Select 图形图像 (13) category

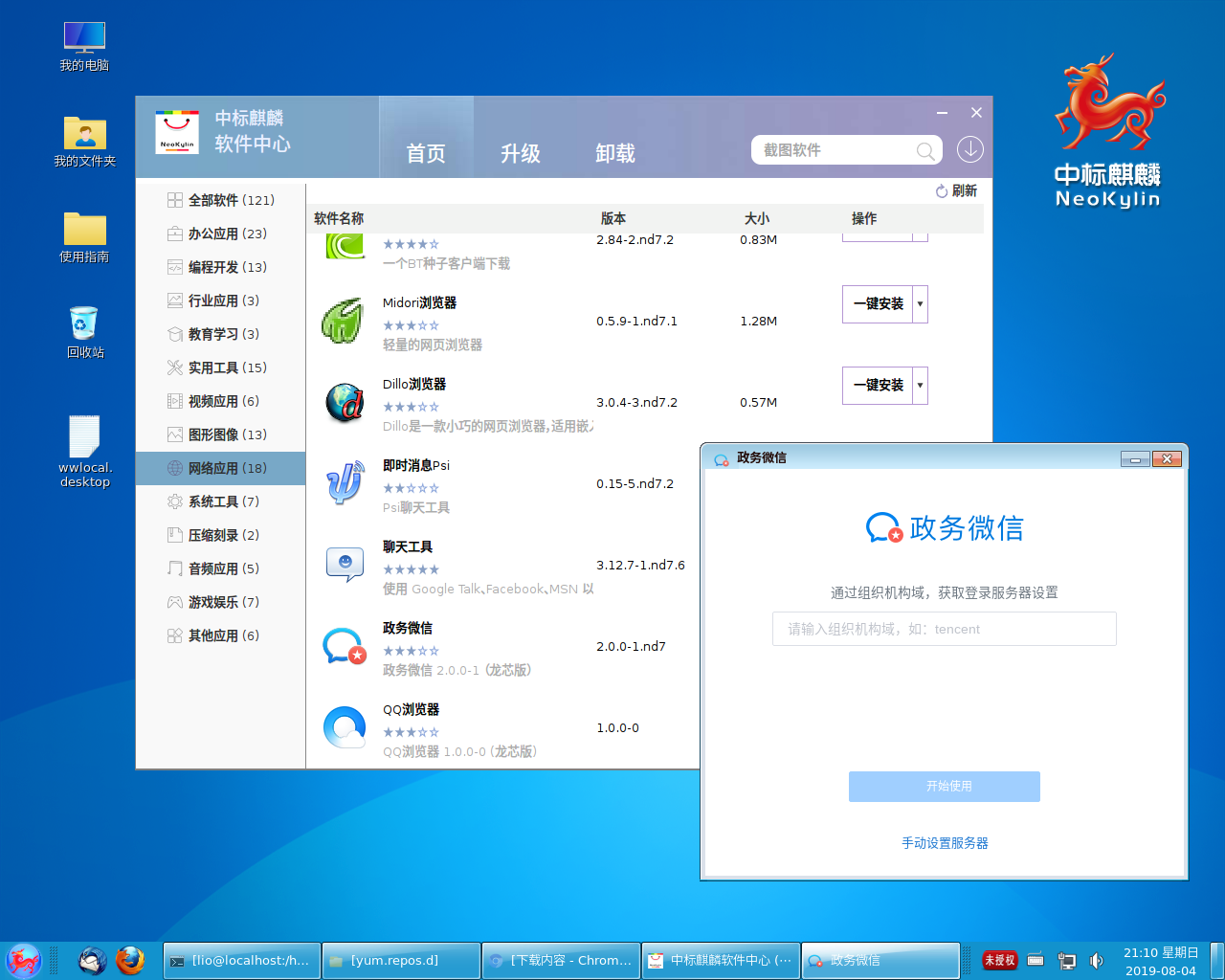tap(221, 434)
